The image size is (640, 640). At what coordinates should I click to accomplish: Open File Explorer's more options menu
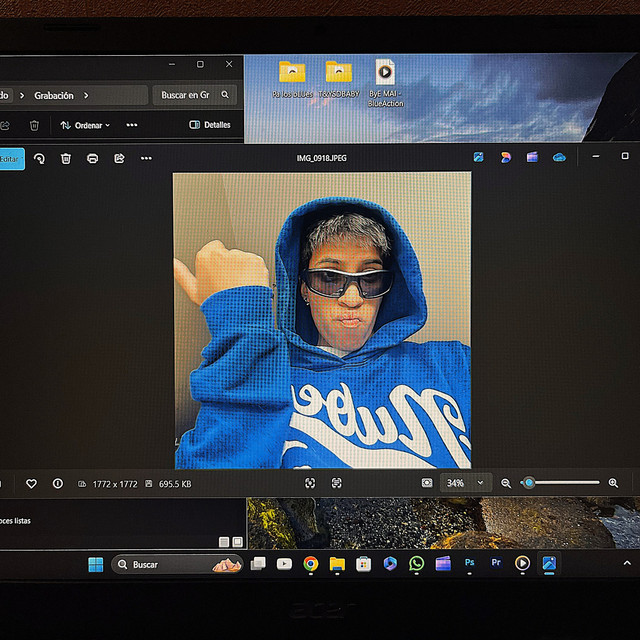click(131, 125)
